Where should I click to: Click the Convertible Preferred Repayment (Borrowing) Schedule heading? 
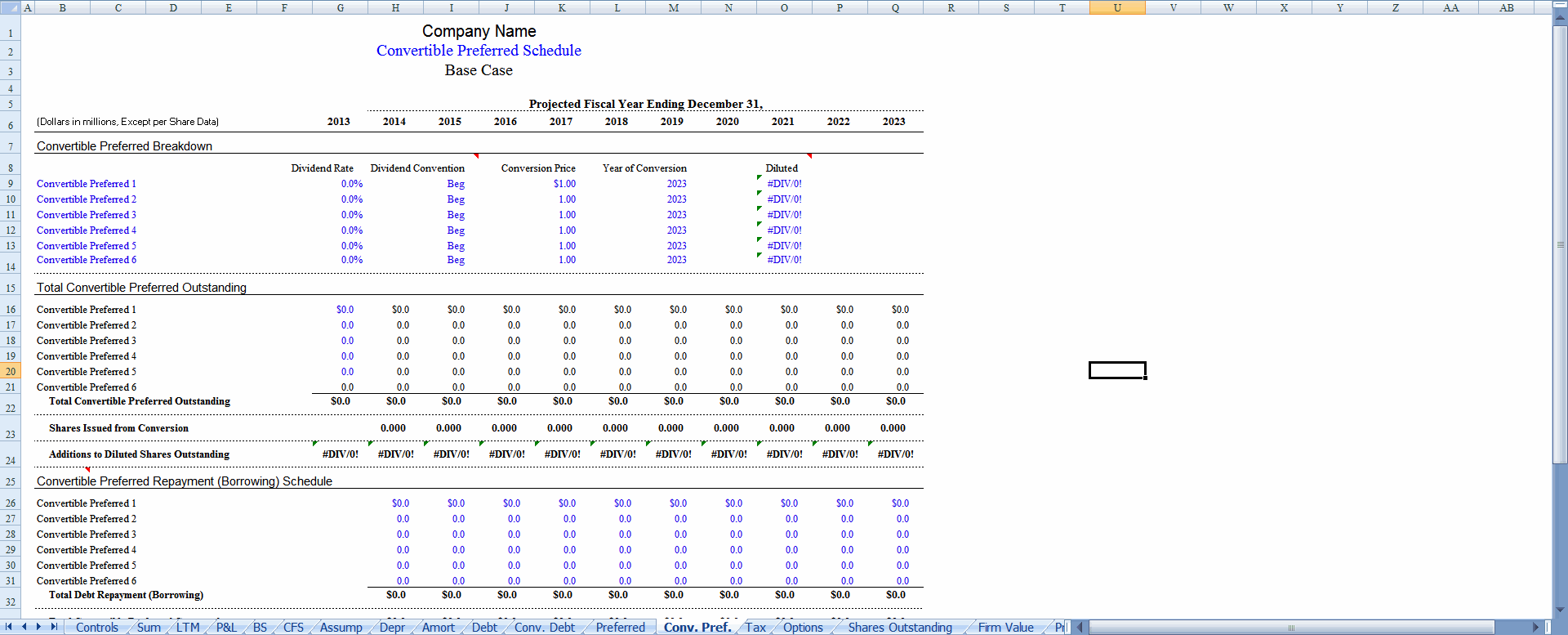[x=185, y=481]
